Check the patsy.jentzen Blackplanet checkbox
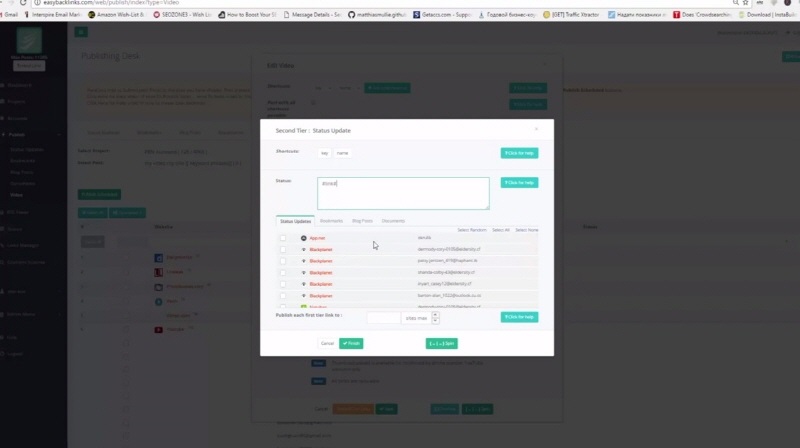The image size is (800, 448). click(283, 261)
